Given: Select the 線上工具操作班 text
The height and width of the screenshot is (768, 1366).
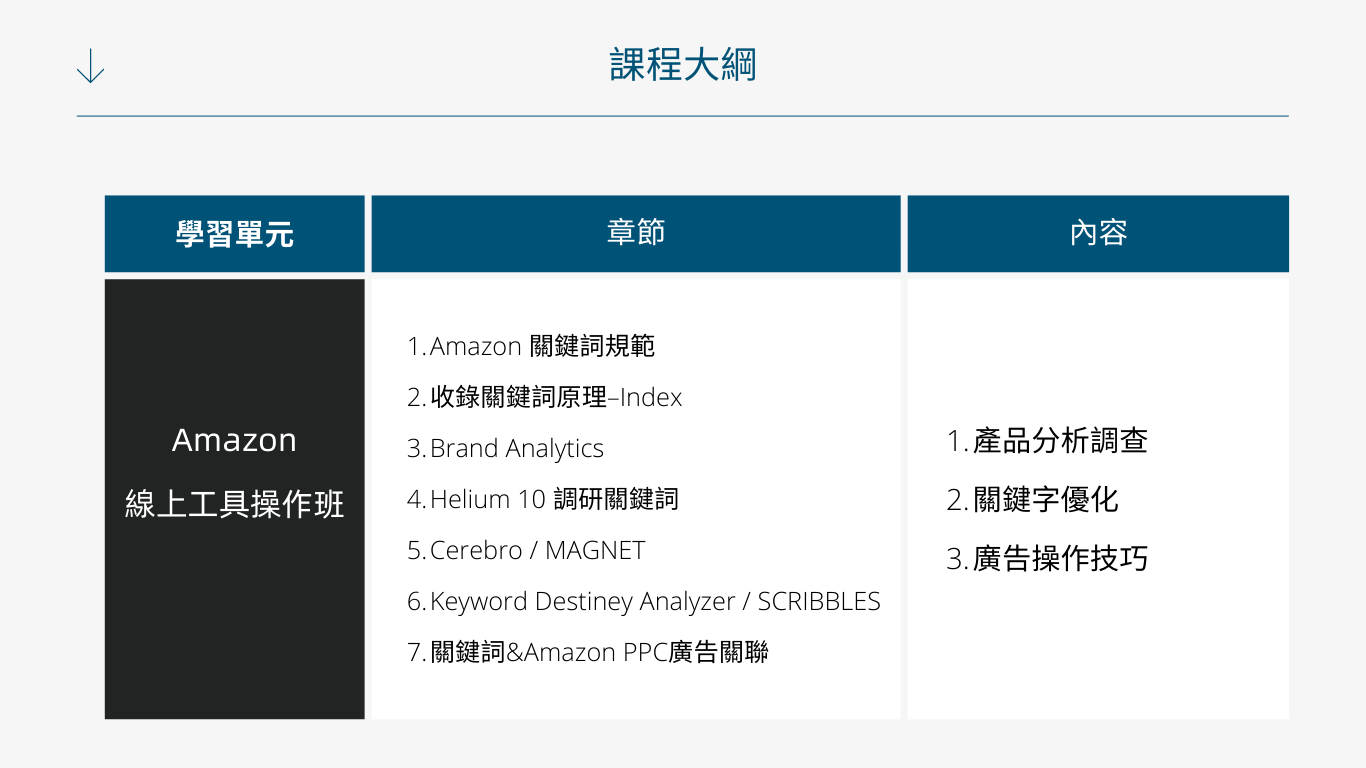Looking at the screenshot, I should [x=234, y=504].
